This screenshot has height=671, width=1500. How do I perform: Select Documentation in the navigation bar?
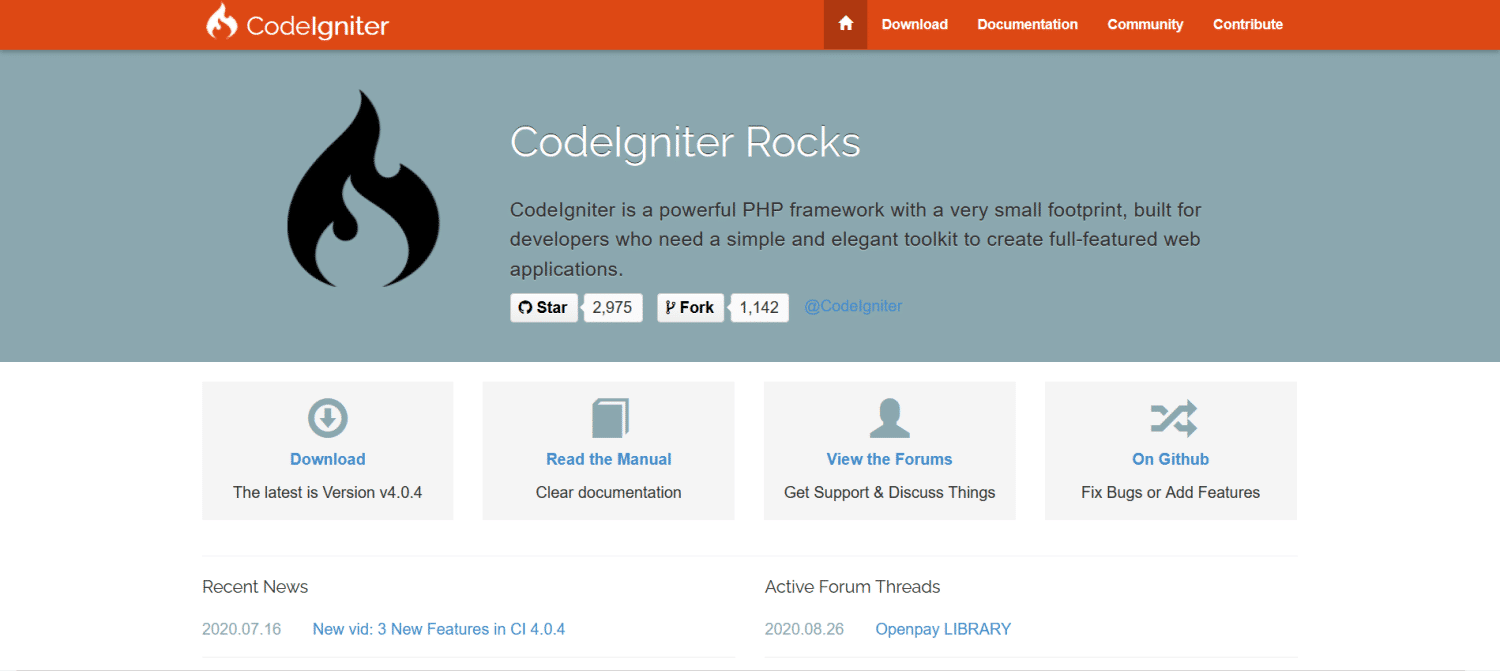coord(1027,23)
